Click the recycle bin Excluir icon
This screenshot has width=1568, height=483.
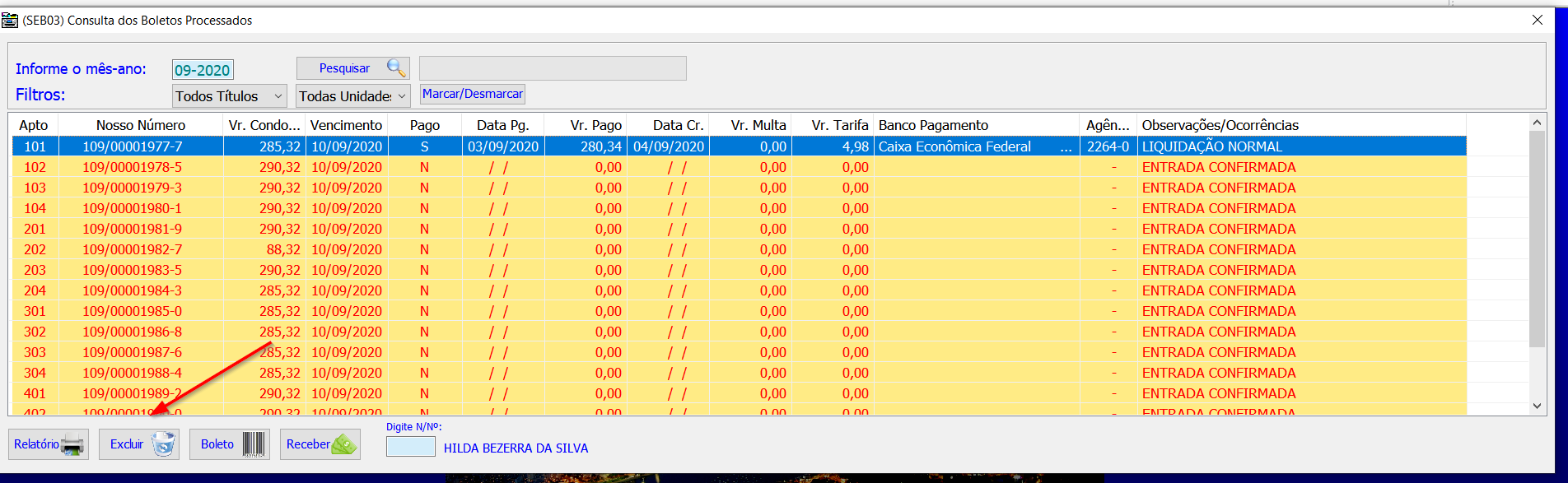click(164, 445)
